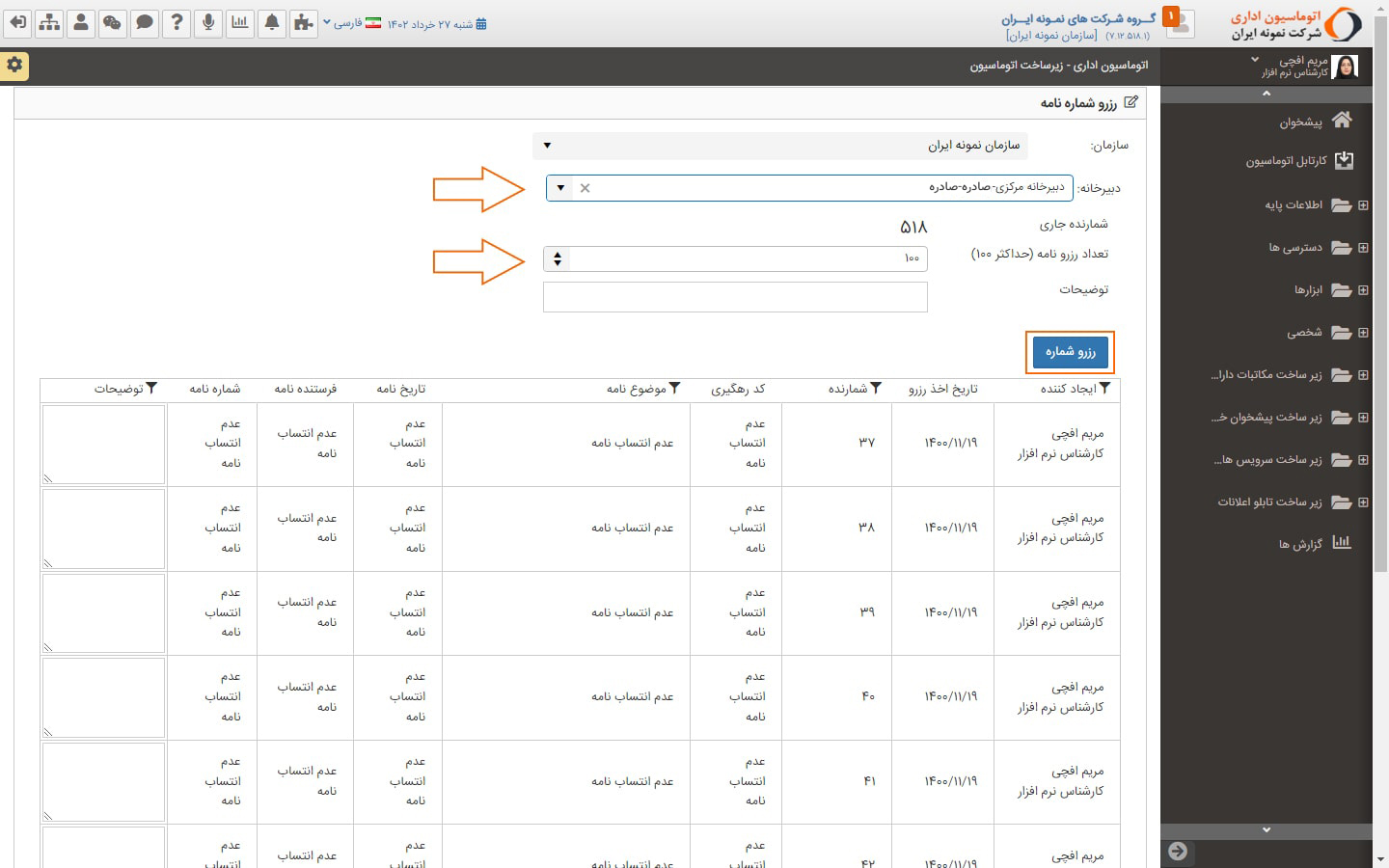The width and height of the screenshot is (1389, 868).
Task: Expand the دبیرخانه dropdown arrow
Action: [560, 188]
